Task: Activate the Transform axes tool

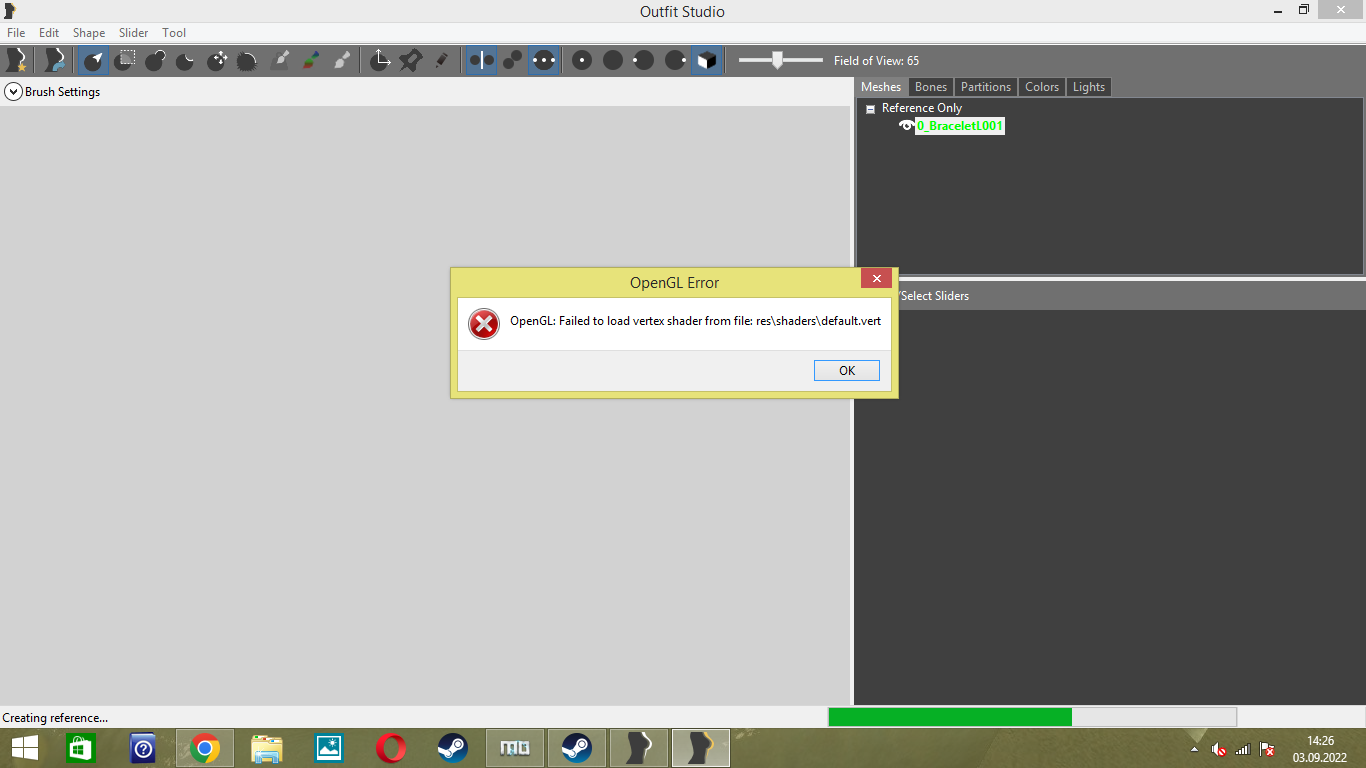Action: pos(380,60)
